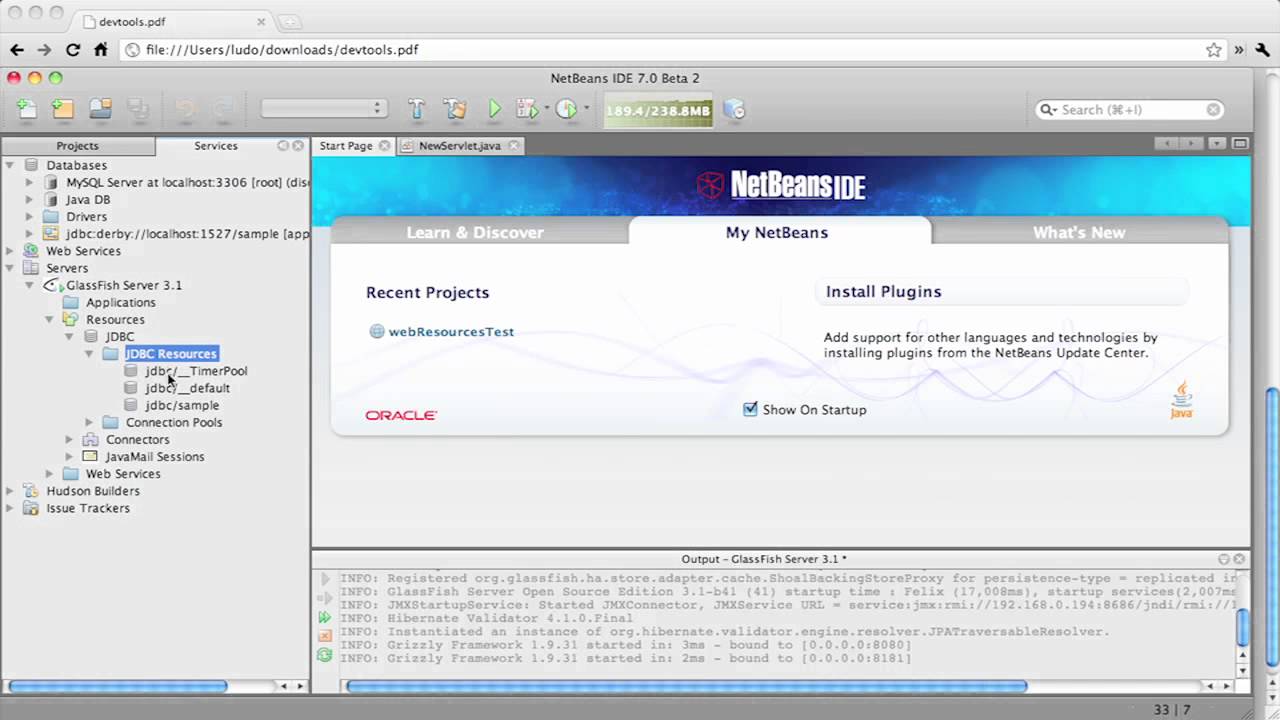Click the Services panel horizontal scrollbar
The height and width of the screenshot is (720, 1280).
(x=118, y=686)
